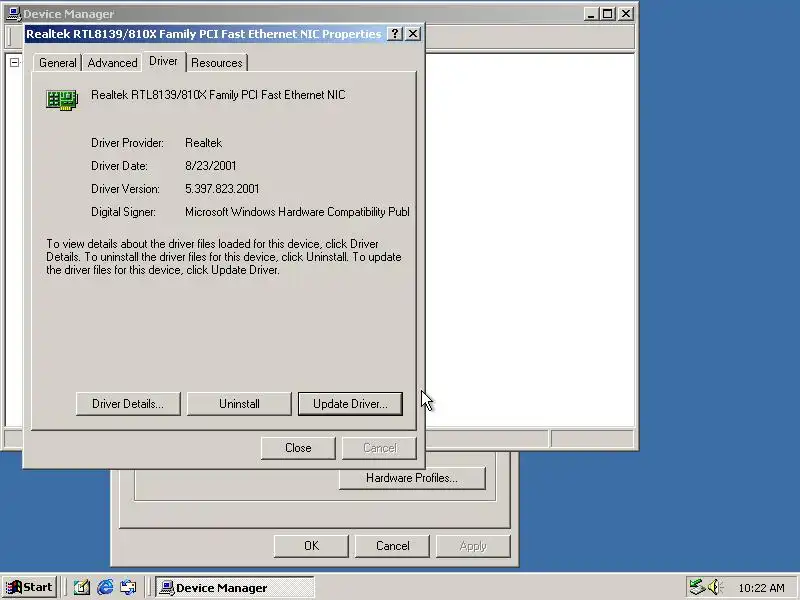The width and height of the screenshot is (800, 600).
Task: Click Cancel in System Properties window
Action: coord(392,546)
